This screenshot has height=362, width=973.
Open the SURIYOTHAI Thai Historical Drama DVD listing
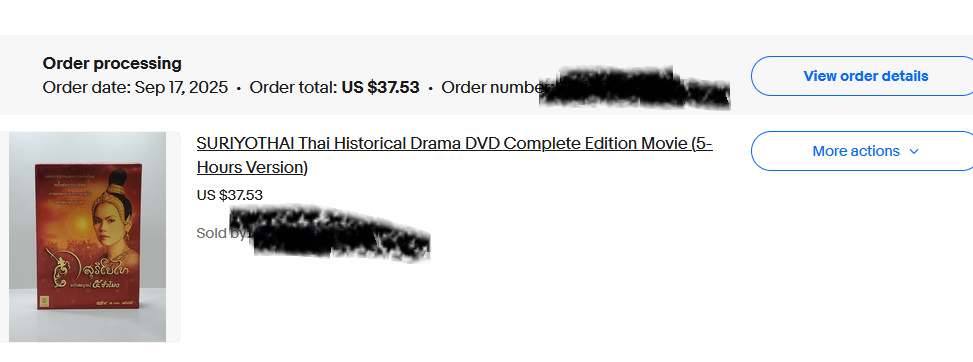[x=454, y=155]
